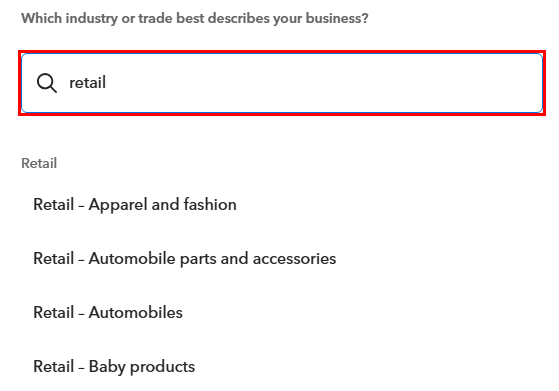Click the search lens icon beside retail text
Viewport: 559px width, 391px height.
47,83
